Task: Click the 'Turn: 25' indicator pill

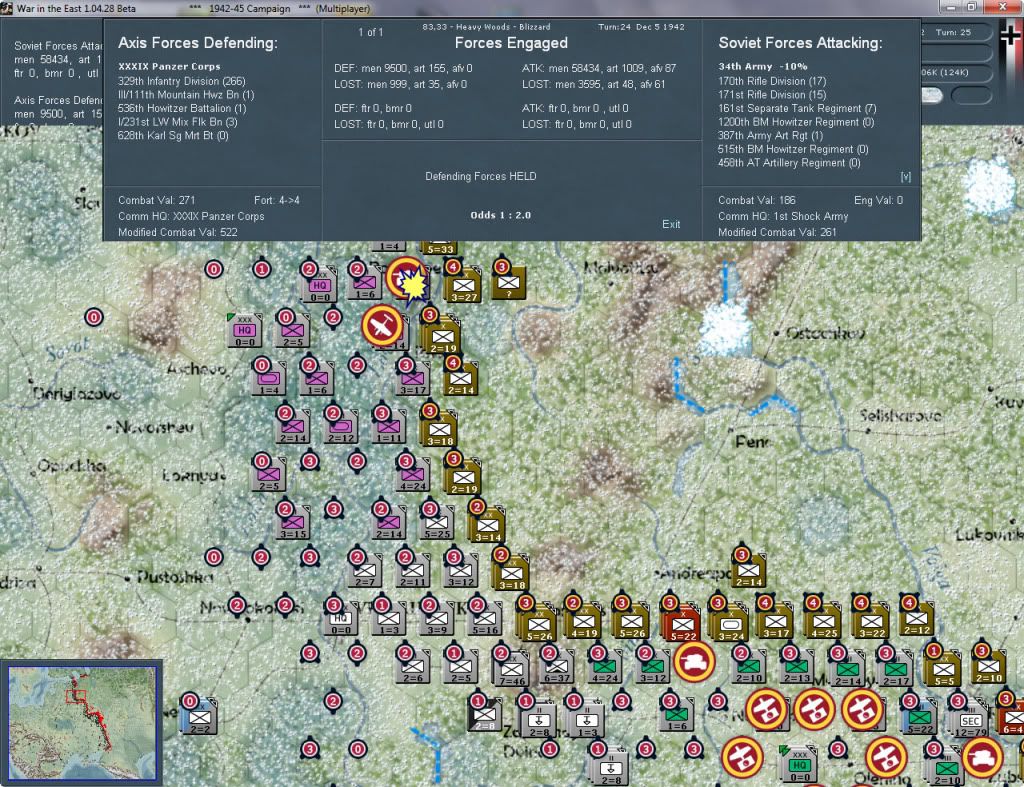Action: point(955,32)
